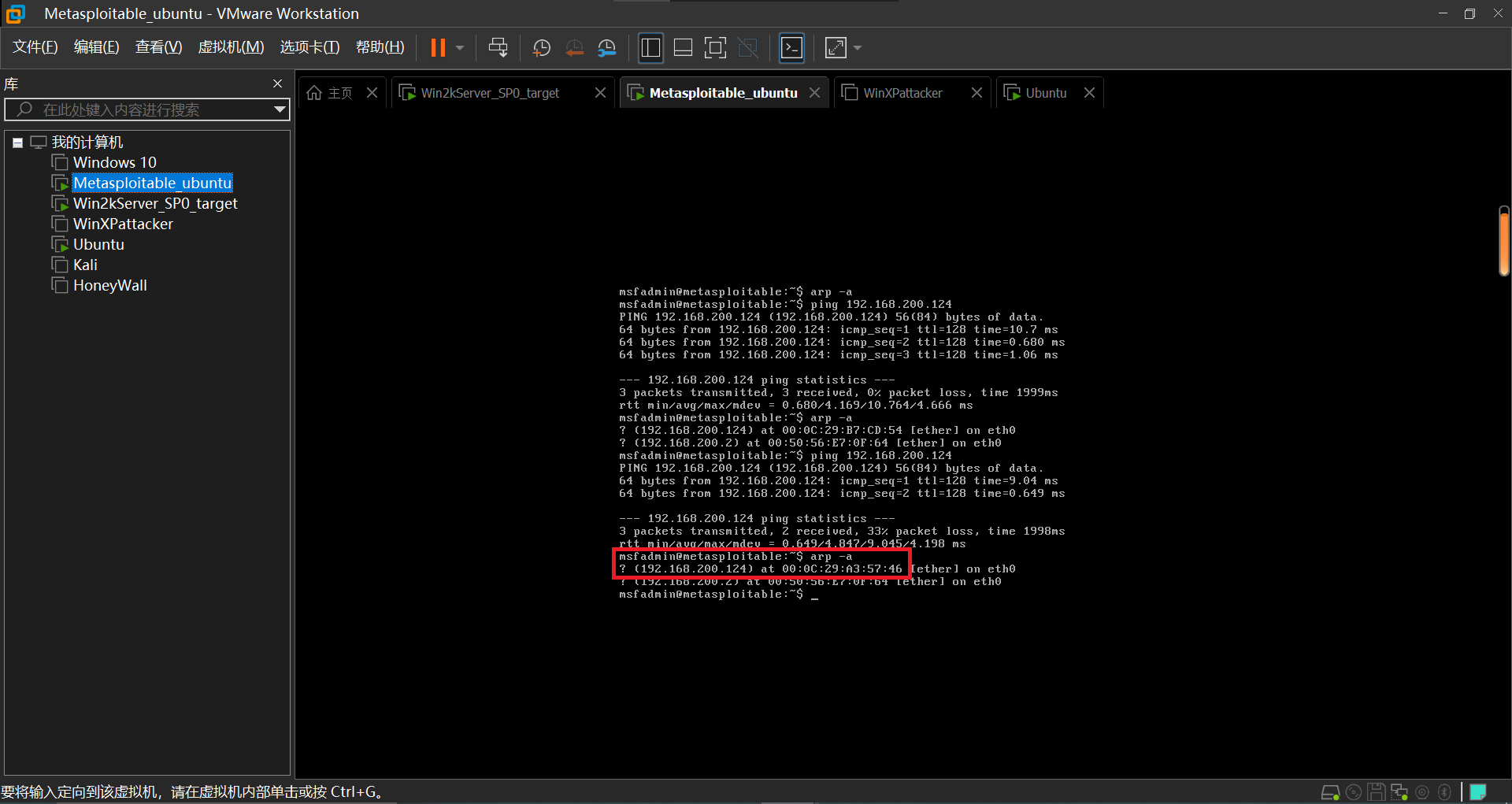
Task: Click the Windows 10 VM icon in library
Action: pyautogui.click(x=60, y=162)
